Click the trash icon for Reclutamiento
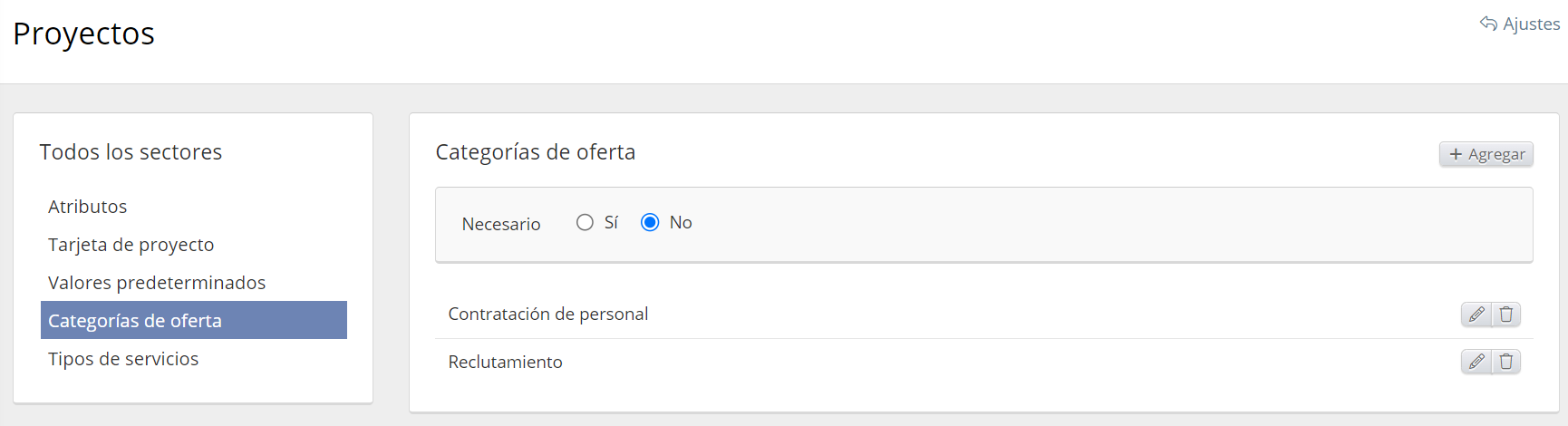The width and height of the screenshot is (1568, 426). pyautogui.click(x=1506, y=362)
